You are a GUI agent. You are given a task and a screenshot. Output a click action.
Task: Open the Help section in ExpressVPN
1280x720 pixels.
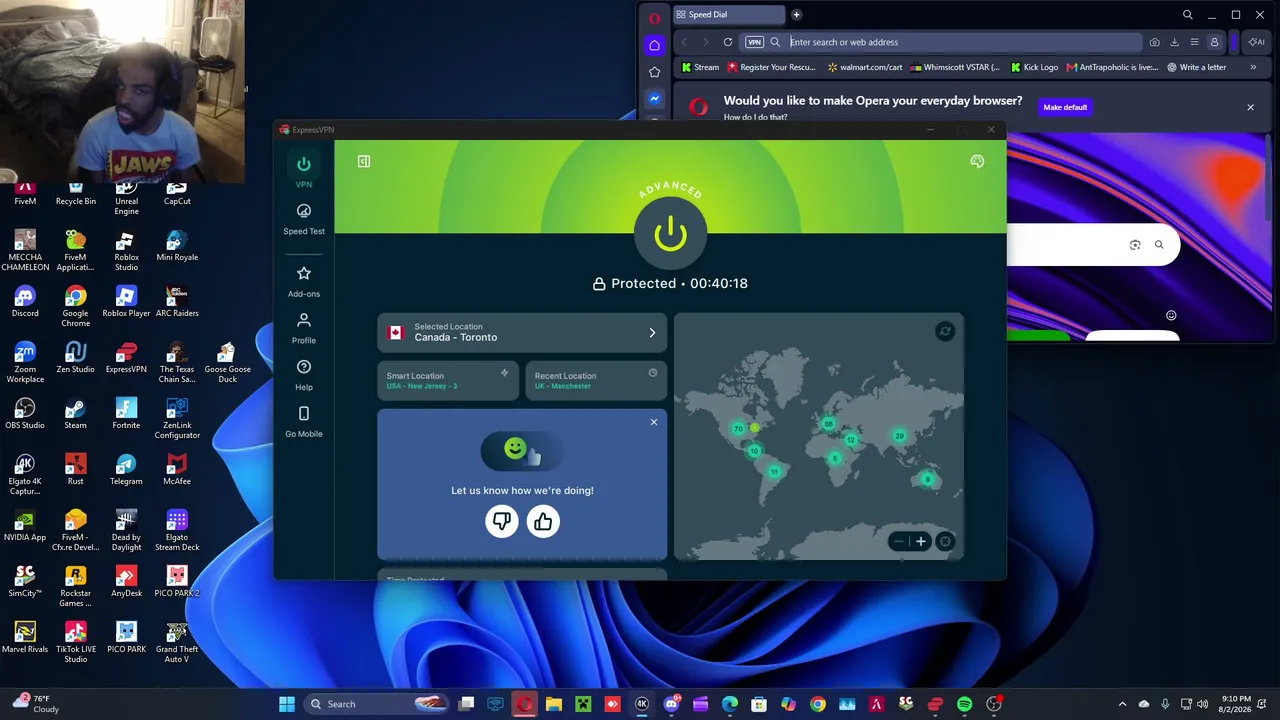pos(304,374)
